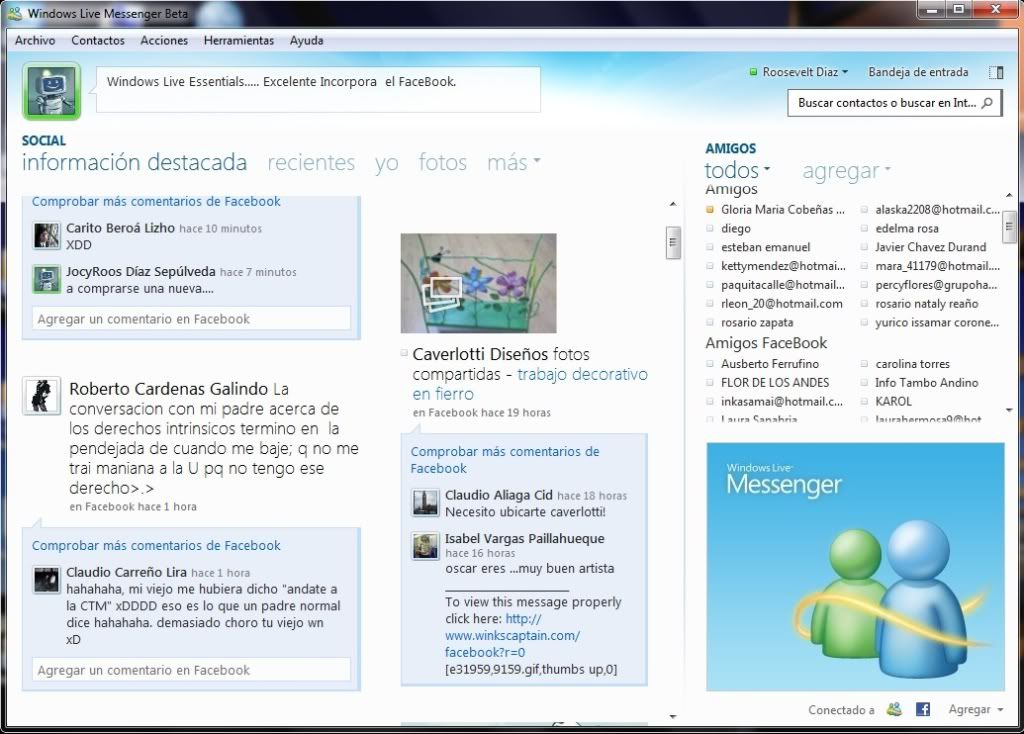The image size is (1024, 734).
Task: Click the Windows Live Messenger banner ad
Action: point(855,566)
